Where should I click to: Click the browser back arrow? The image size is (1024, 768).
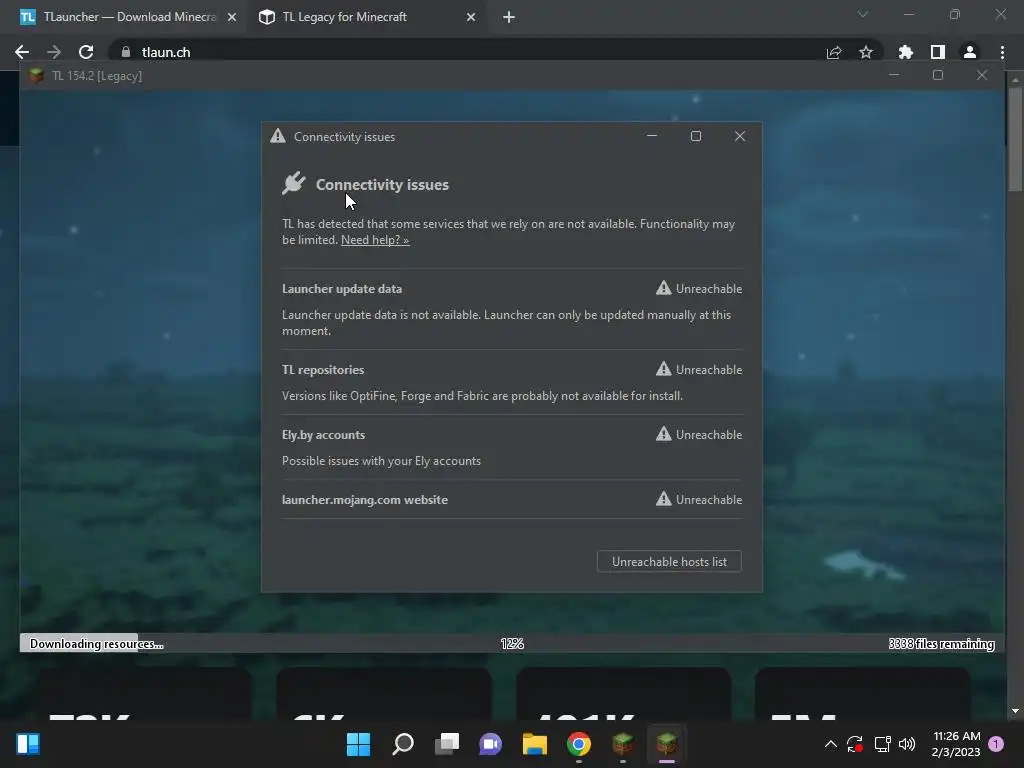tap(22, 52)
